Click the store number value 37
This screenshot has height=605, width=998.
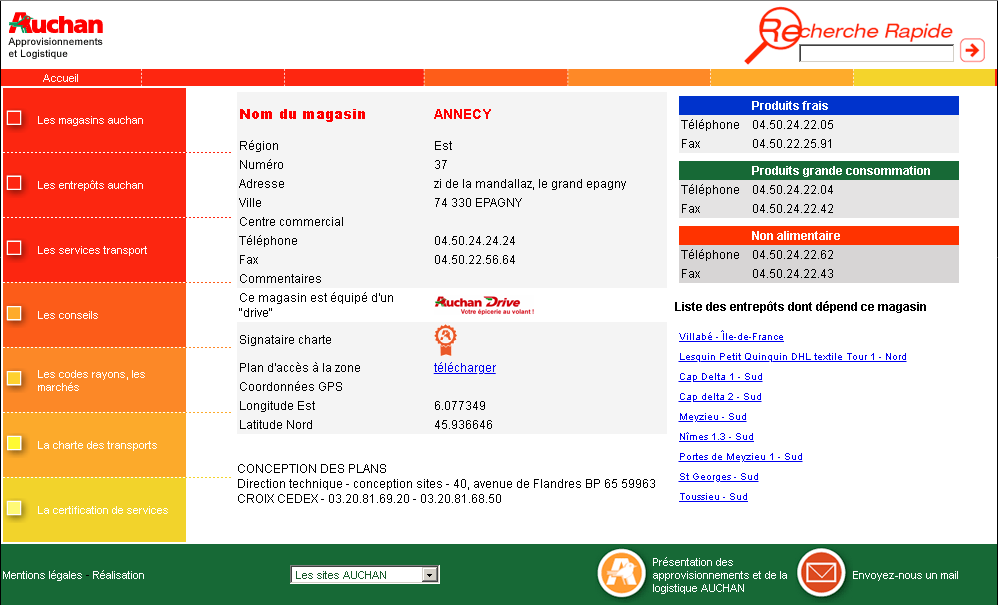tap(441, 165)
